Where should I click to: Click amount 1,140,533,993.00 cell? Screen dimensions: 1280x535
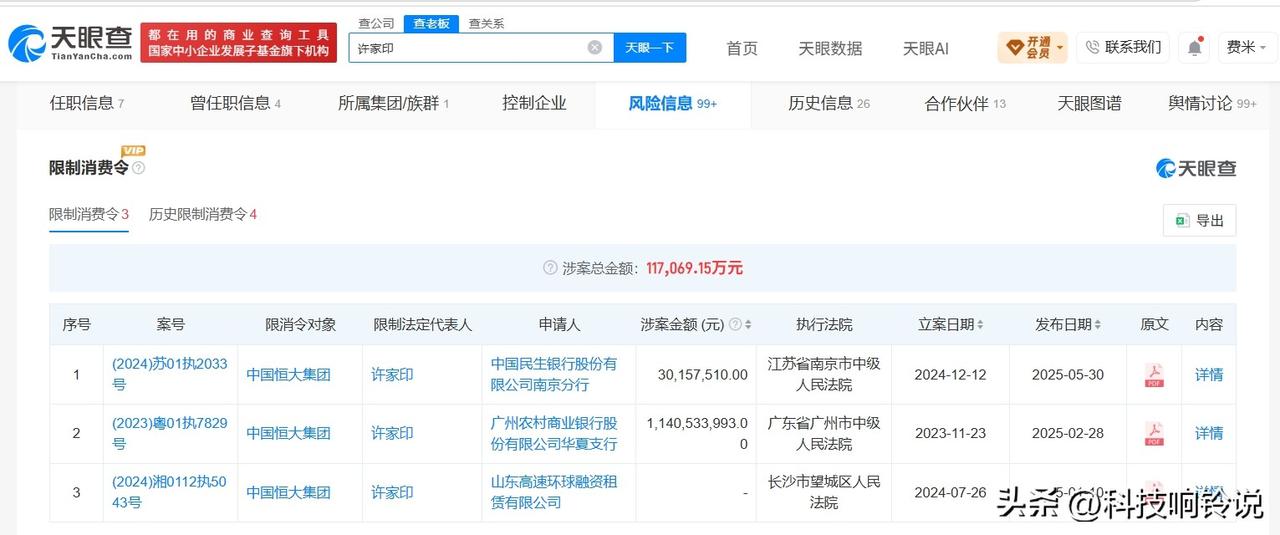698,433
